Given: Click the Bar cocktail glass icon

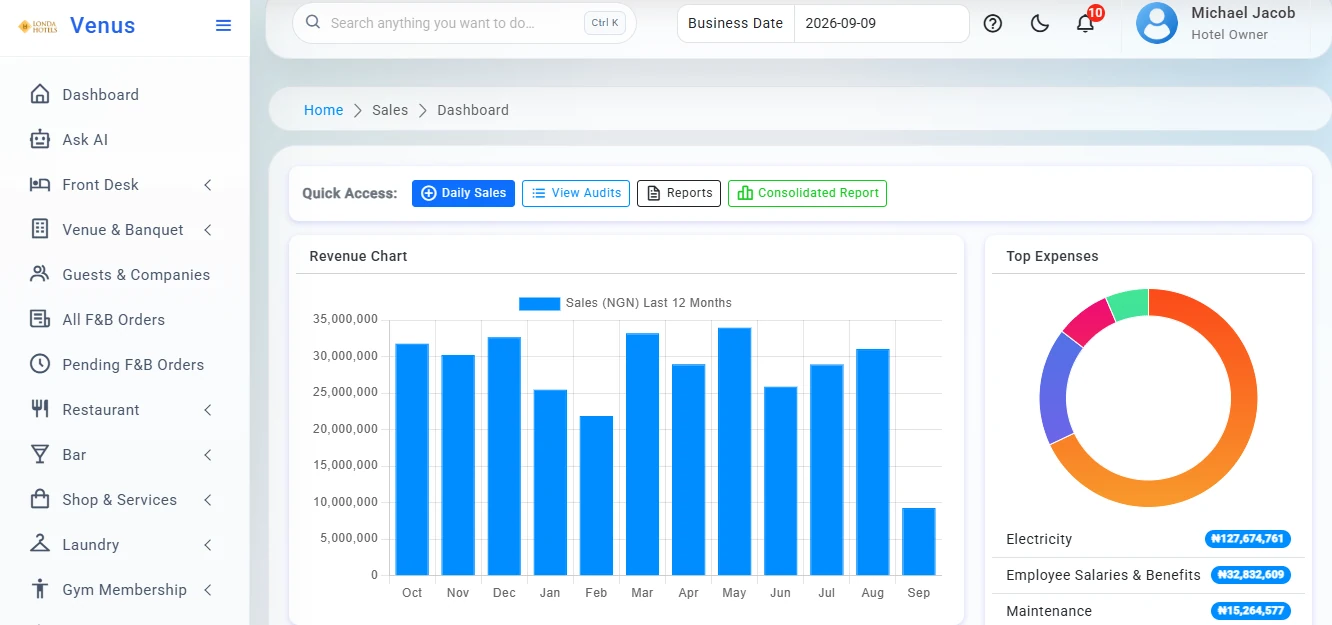Looking at the screenshot, I should point(40,454).
